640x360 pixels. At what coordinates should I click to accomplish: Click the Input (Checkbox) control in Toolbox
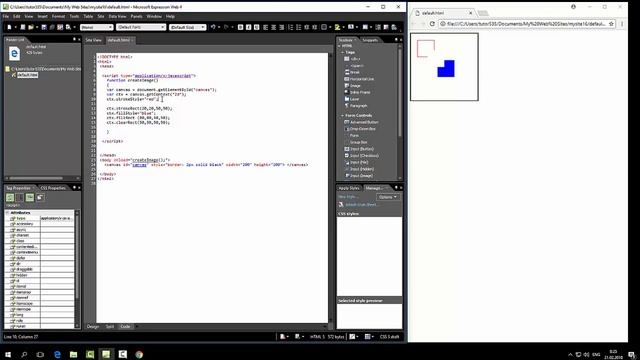[x=361, y=156]
